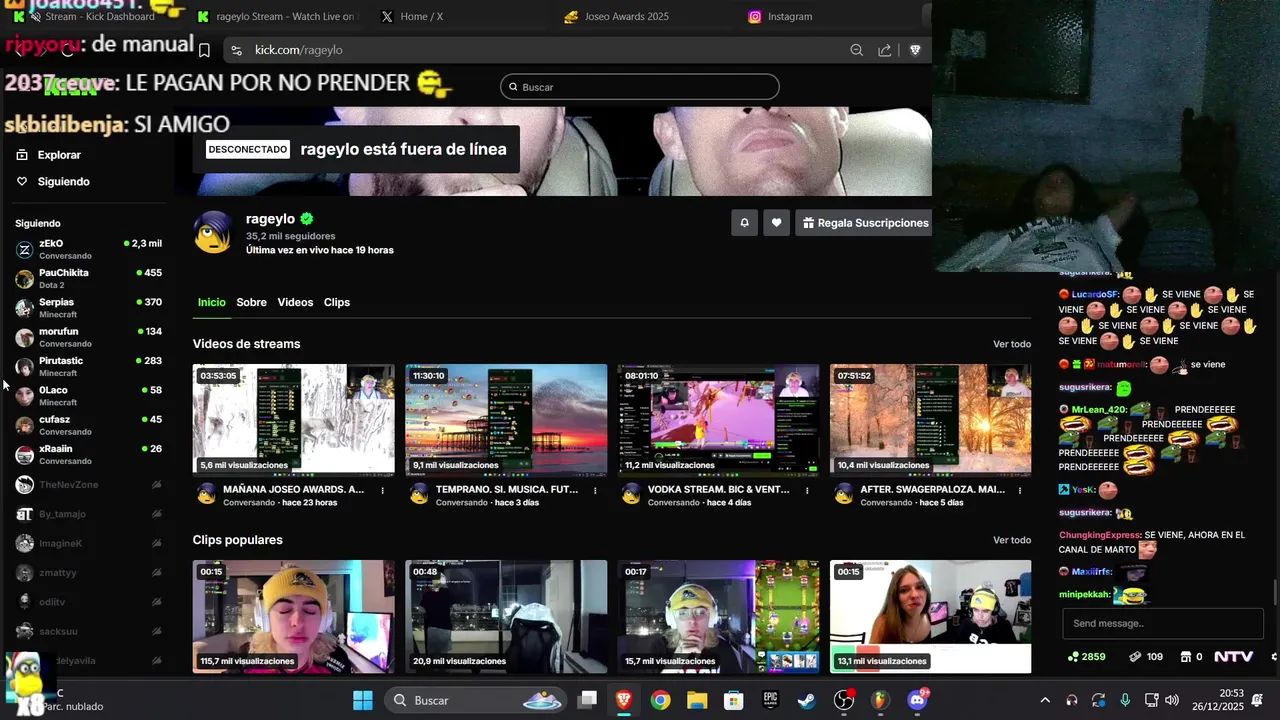Open 0Laco channel in Siguiendo list
The height and width of the screenshot is (720, 1280).
(88, 396)
